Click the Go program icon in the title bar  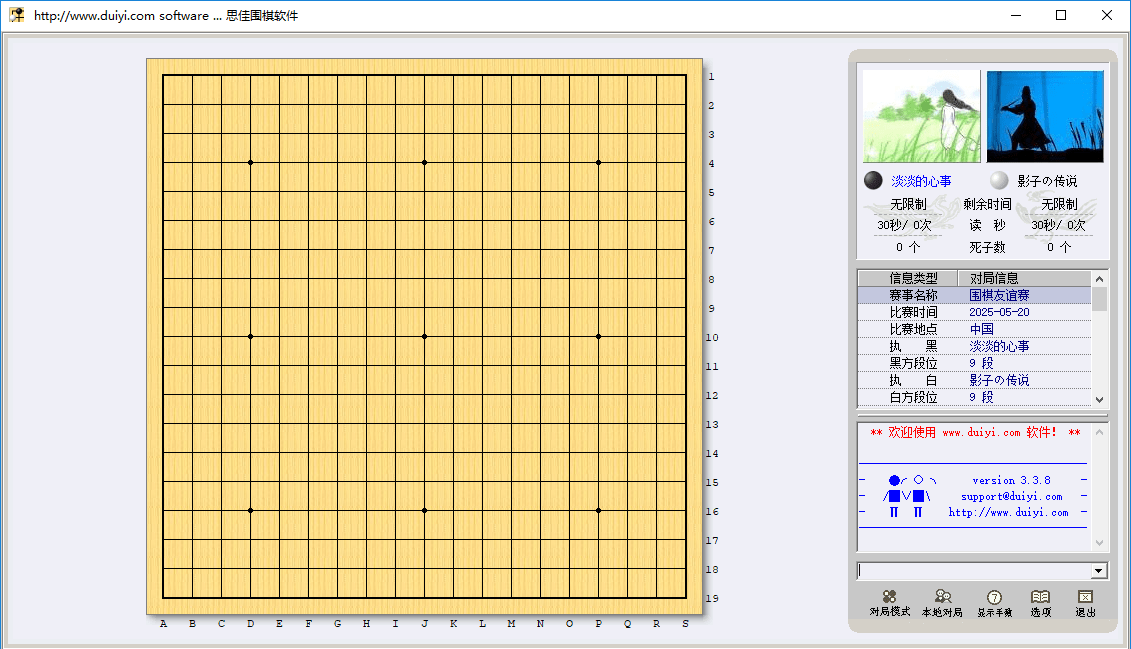tap(17, 14)
